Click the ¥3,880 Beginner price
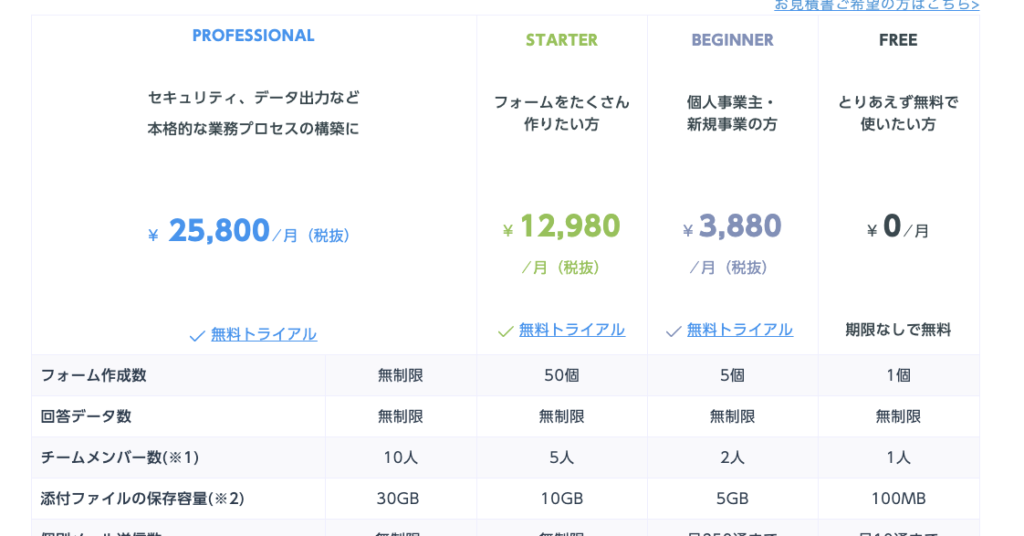 coord(739,226)
